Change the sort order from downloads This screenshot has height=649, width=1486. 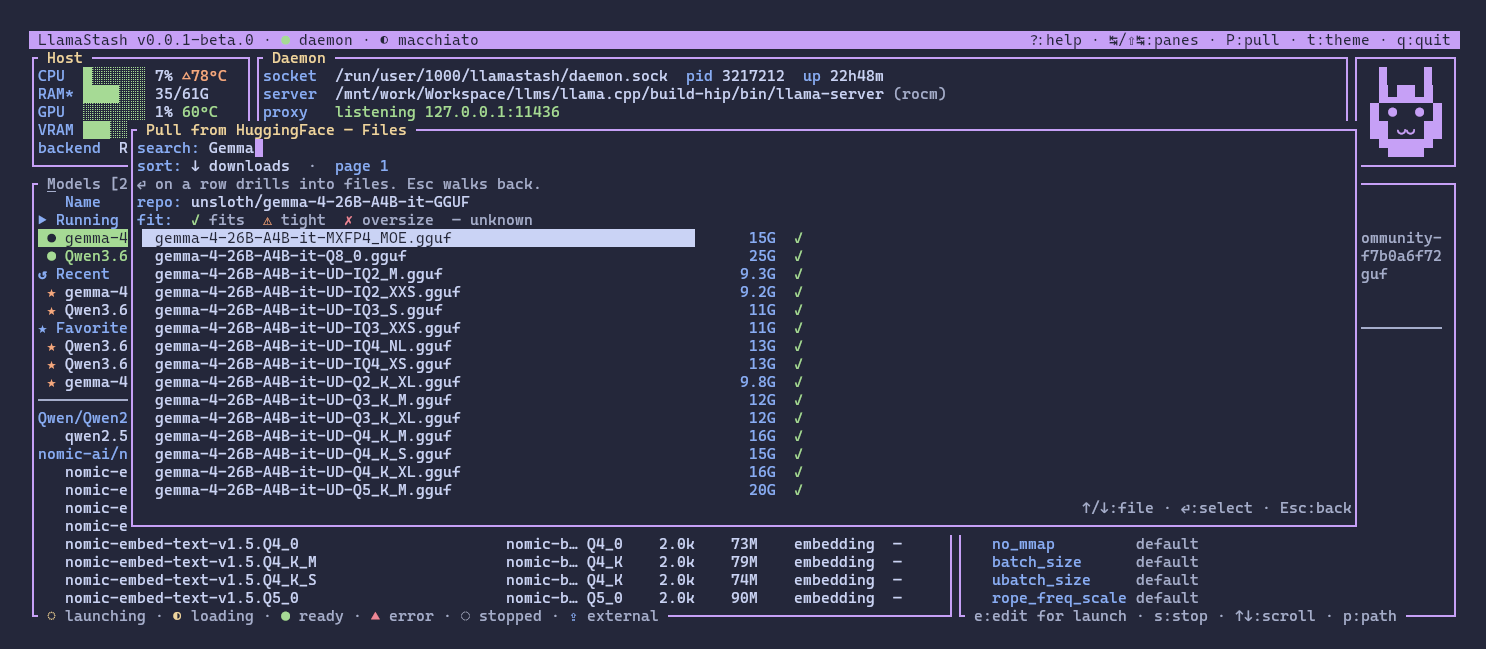(240, 166)
